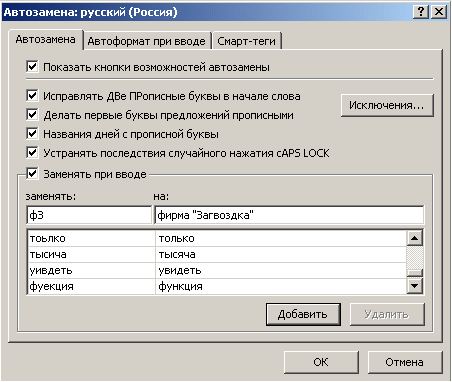Confirm the dialog with OK
The image size is (452, 382).
[x=321, y=362]
